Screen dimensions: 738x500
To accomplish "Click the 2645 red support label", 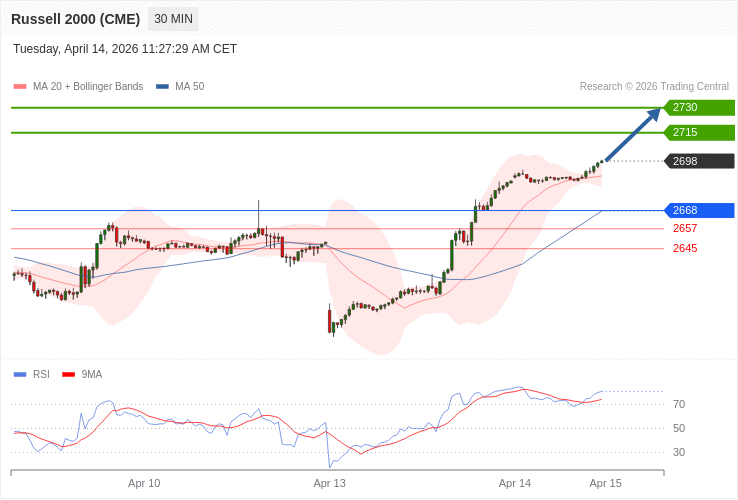I will pos(685,248).
